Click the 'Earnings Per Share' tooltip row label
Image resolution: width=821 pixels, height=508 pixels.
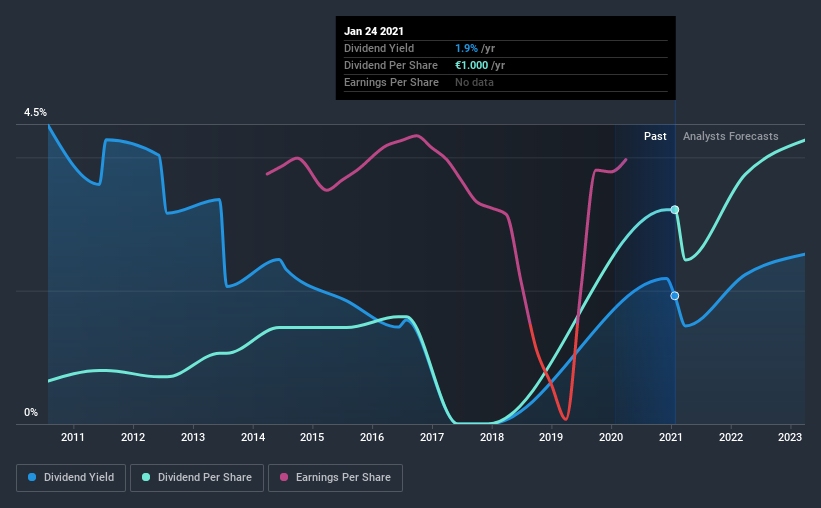(391, 82)
